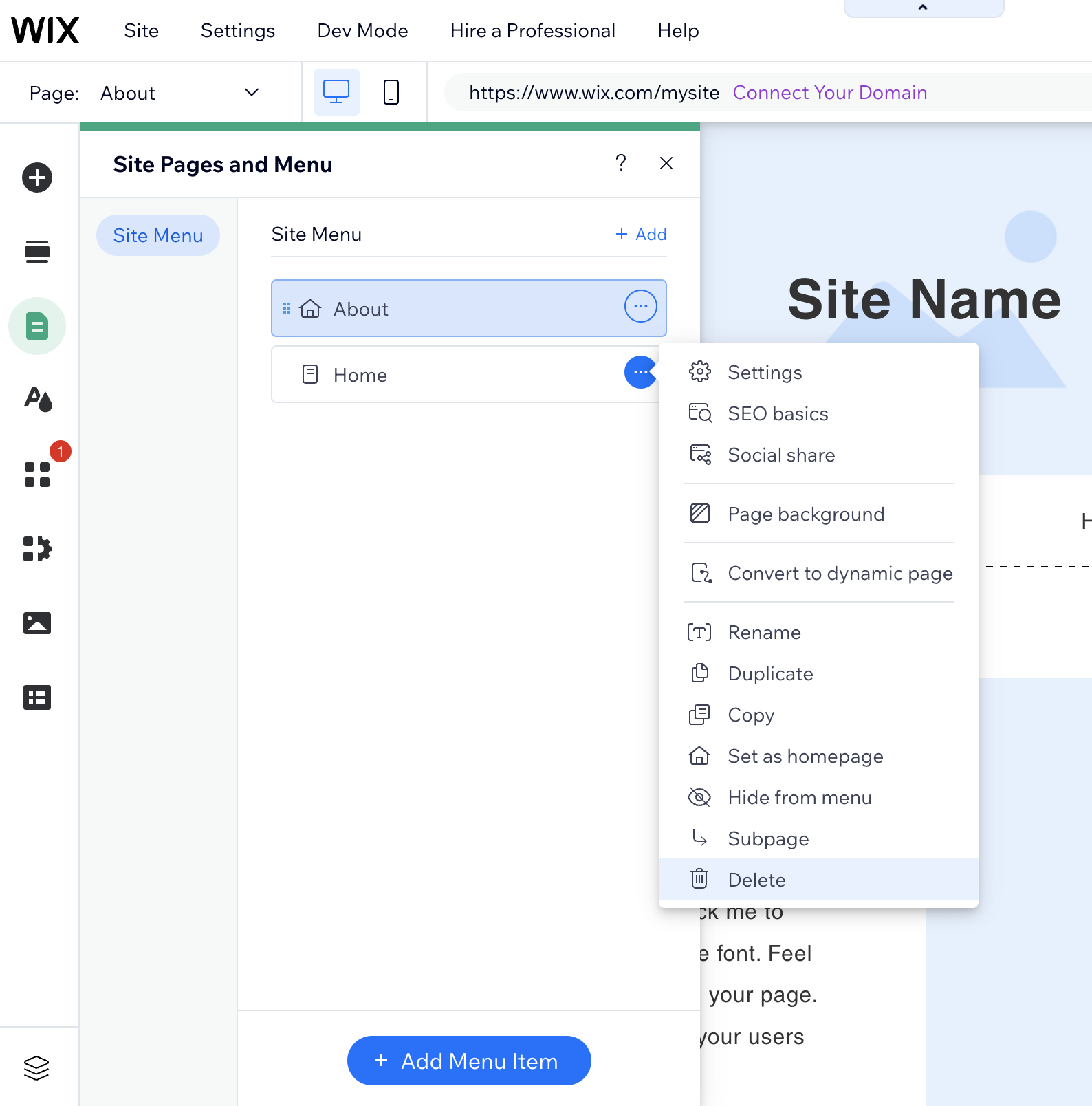
Task: Open the CMS table icon
Action: click(x=37, y=697)
